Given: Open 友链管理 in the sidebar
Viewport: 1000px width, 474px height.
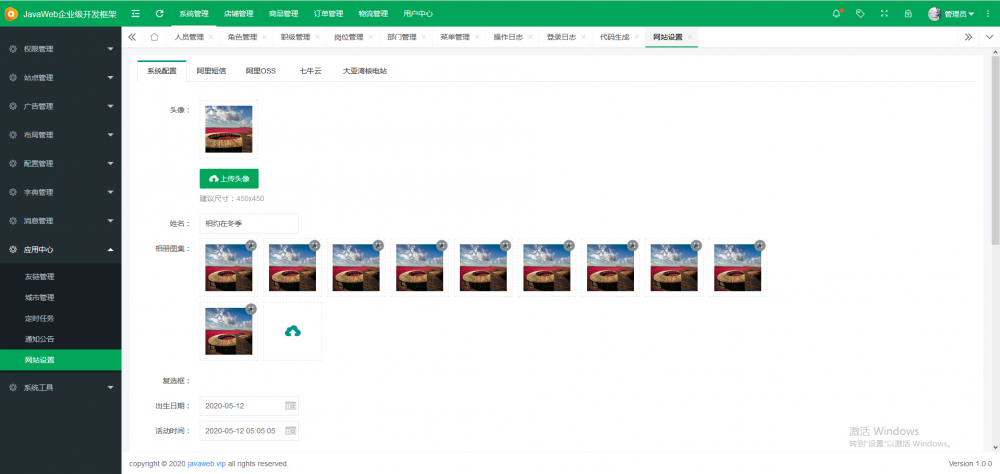Looking at the screenshot, I should coord(40,277).
